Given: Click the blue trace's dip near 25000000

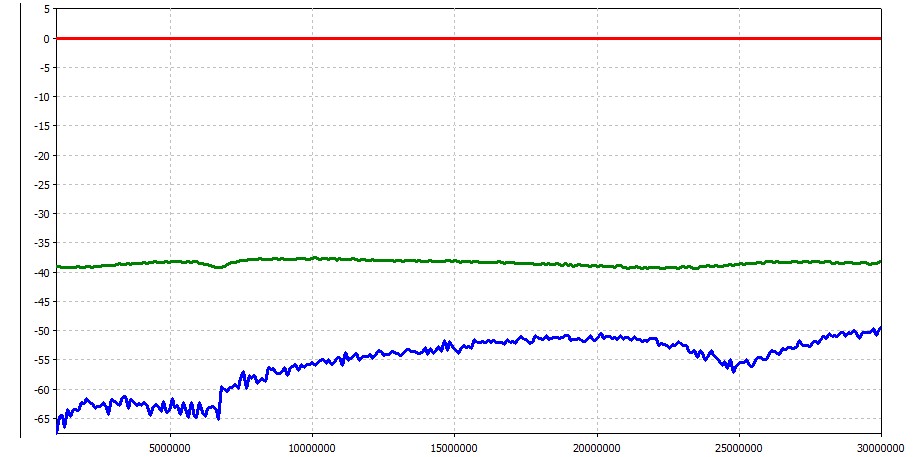Looking at the screenshot, I should [x=733, y=368].
